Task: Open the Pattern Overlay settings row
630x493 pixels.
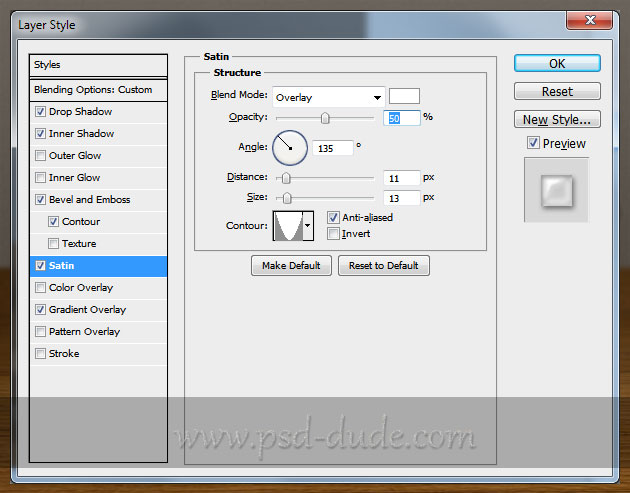Action: point(98,332)
